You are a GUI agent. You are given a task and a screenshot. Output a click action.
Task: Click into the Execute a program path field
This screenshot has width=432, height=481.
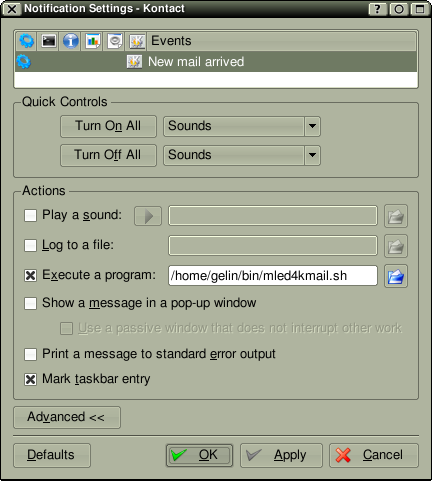pyautogui.click(x=273, y=276)
